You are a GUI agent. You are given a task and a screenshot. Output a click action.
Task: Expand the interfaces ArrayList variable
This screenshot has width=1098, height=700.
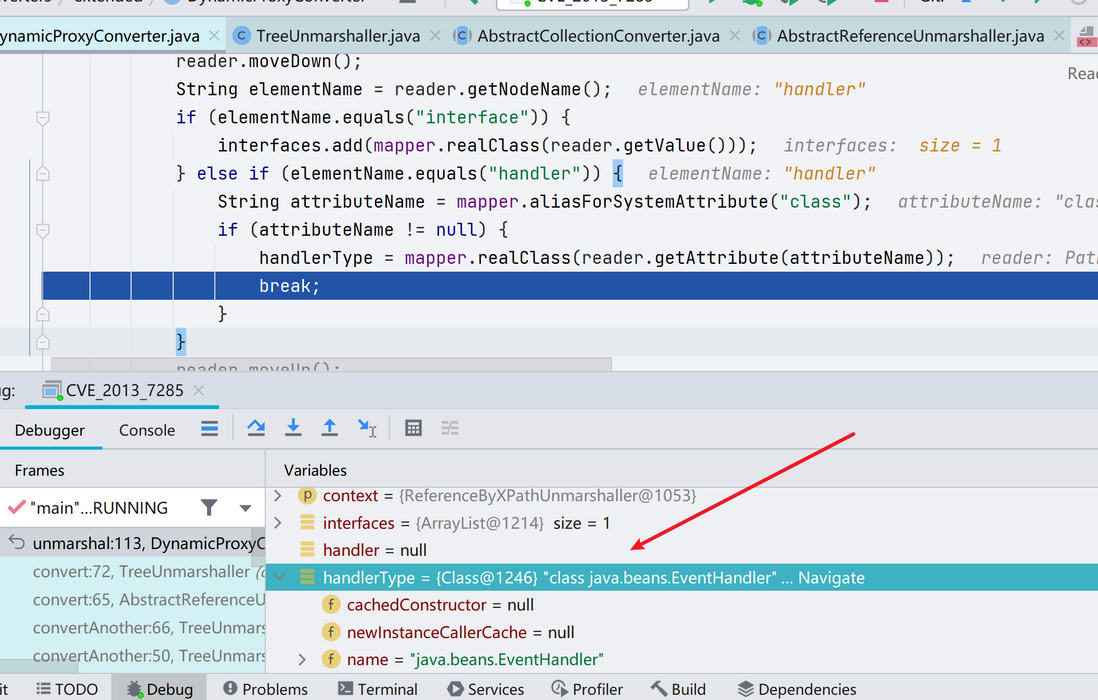[278, 523]
